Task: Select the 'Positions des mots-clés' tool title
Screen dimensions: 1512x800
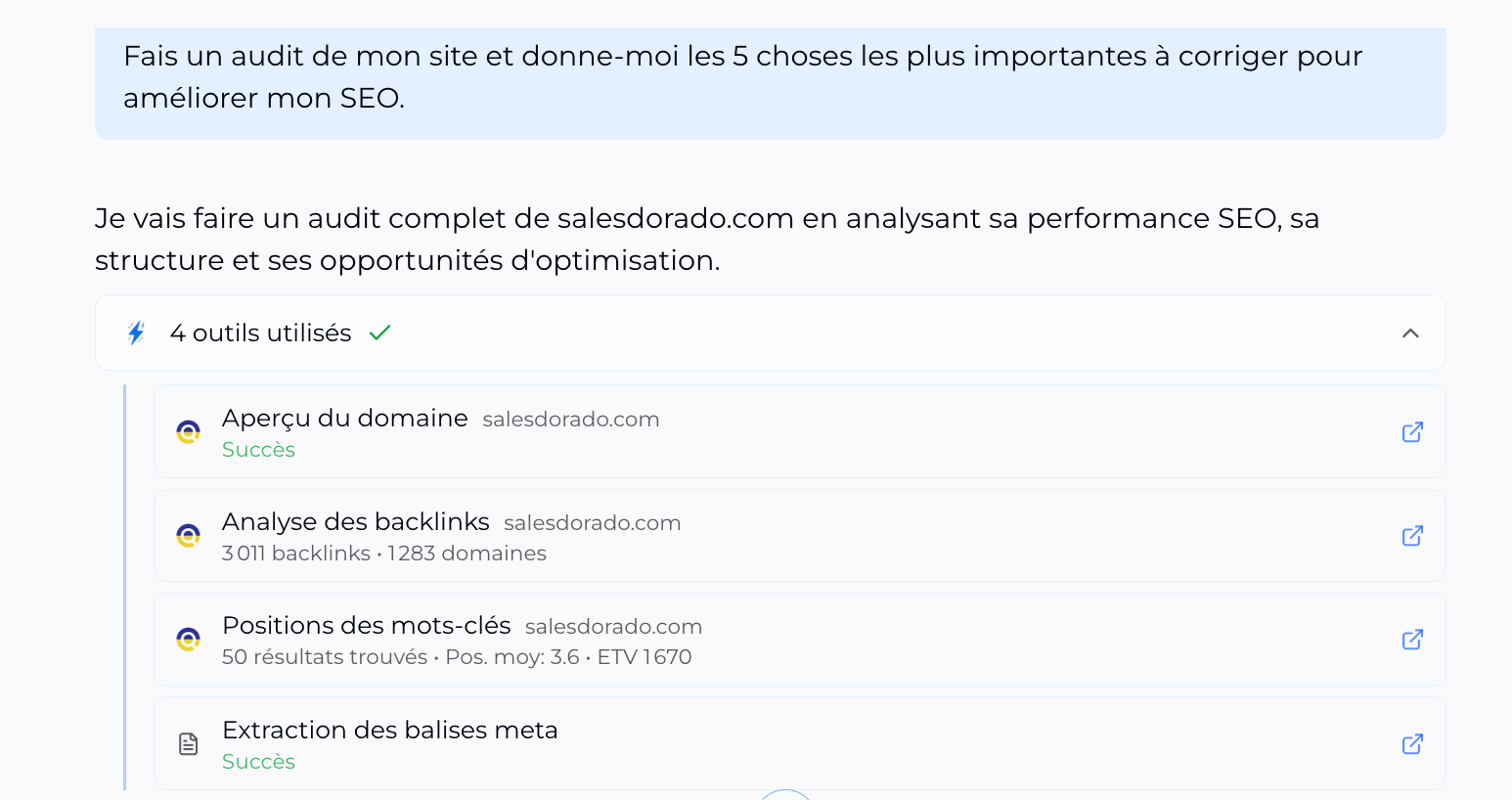Action: tap(366, 626)
